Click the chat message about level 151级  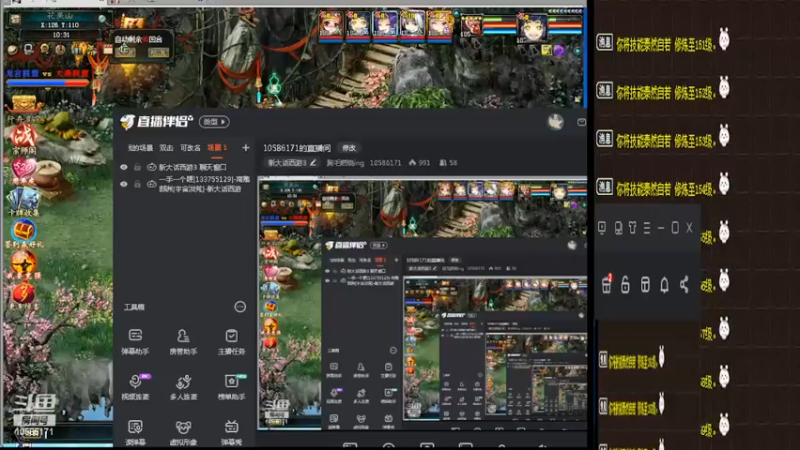(x=665, y=43)
